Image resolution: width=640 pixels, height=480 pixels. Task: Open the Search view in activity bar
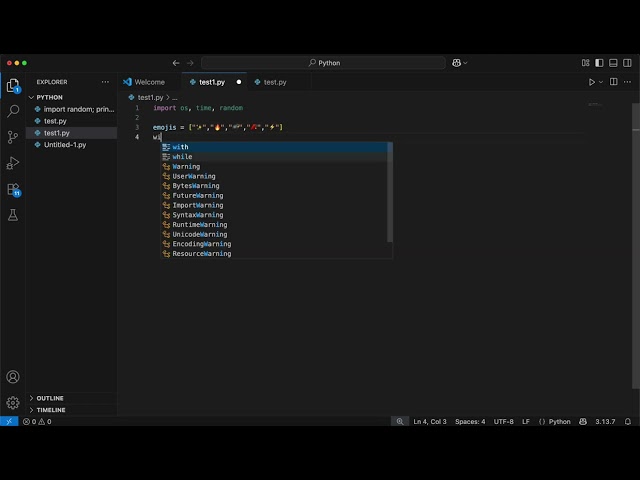point(13,111)
